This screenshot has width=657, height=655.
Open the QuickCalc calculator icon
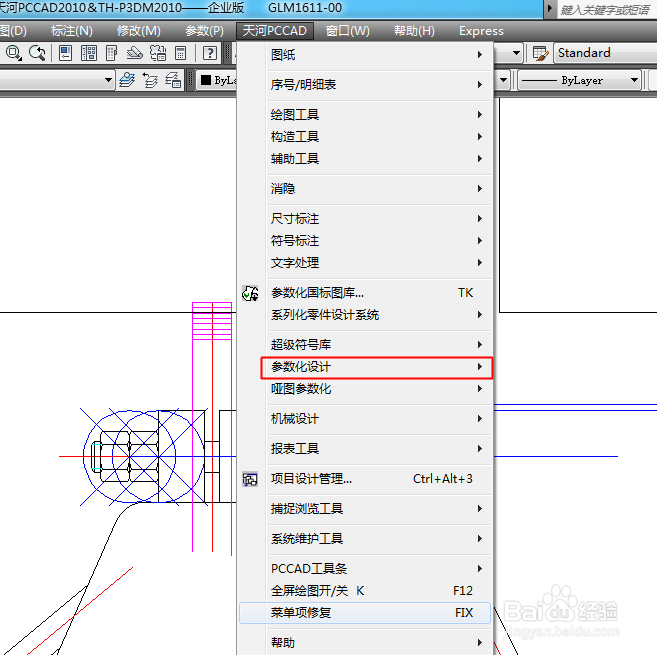click(181, 53)
